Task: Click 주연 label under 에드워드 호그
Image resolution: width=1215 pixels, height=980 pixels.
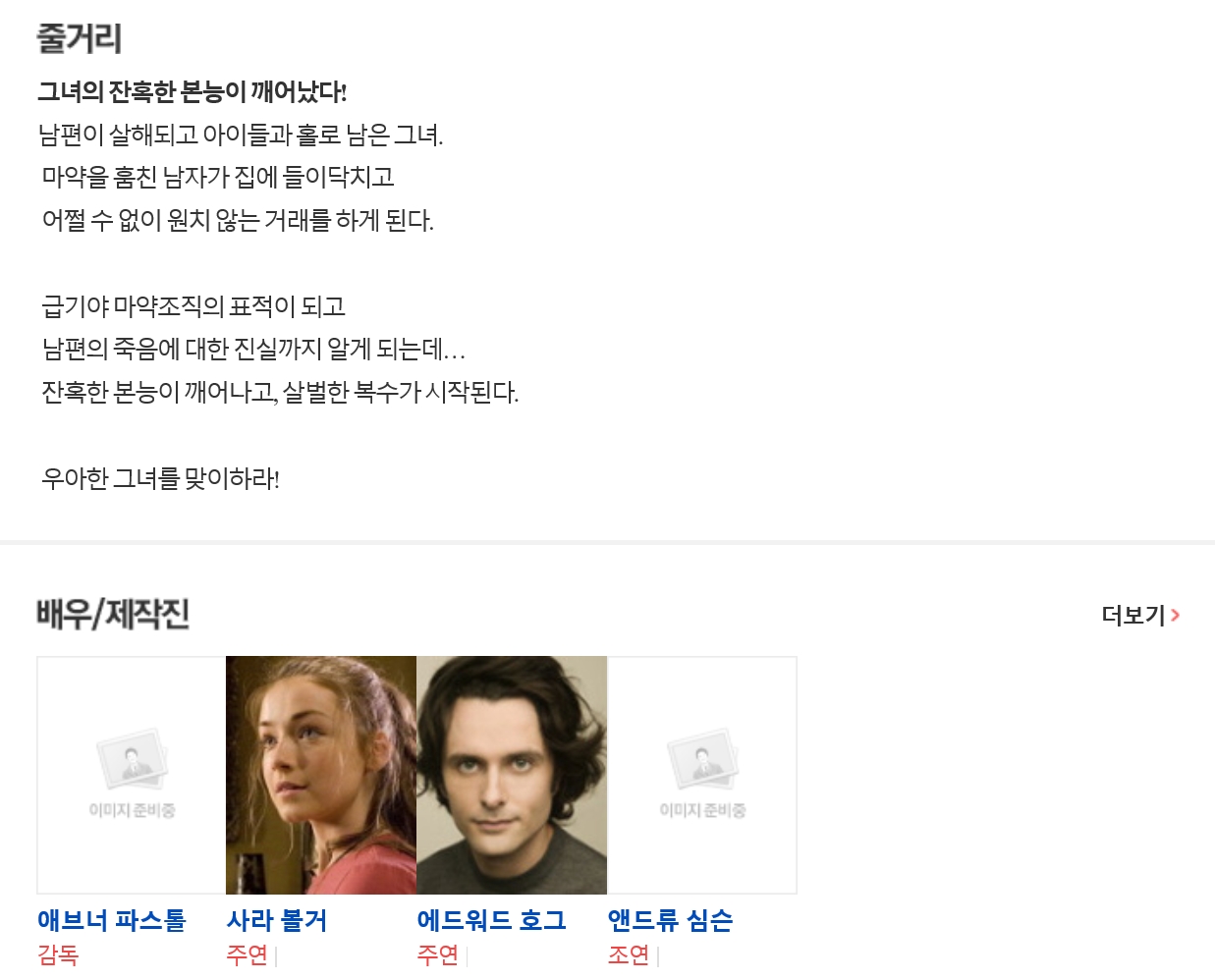Action: (x=437, y=954)
